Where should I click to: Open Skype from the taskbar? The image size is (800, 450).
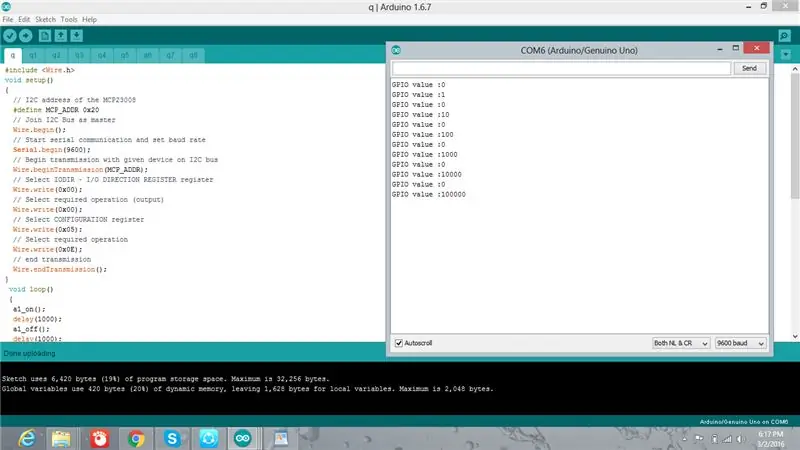pyautogui.click(x=172, y=439)
